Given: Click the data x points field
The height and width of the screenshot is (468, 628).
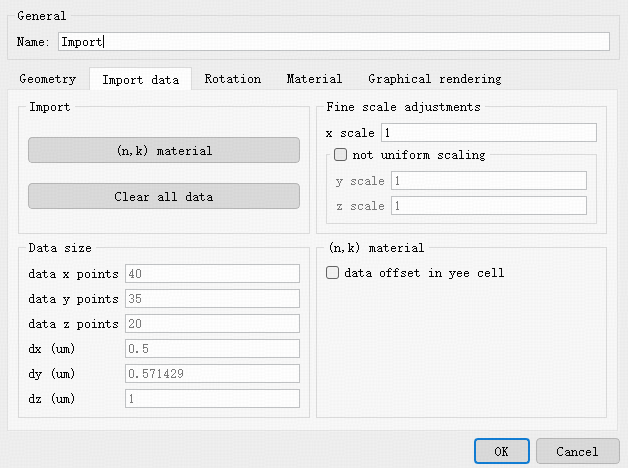Looking at the screenshot, I should tap(211, 274).
